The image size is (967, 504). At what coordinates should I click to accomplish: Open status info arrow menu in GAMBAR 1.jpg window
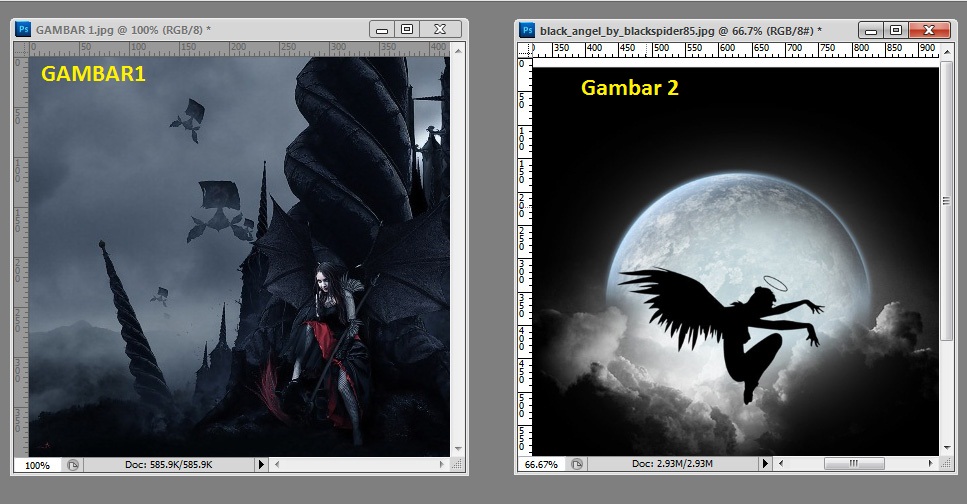[261, 465]
